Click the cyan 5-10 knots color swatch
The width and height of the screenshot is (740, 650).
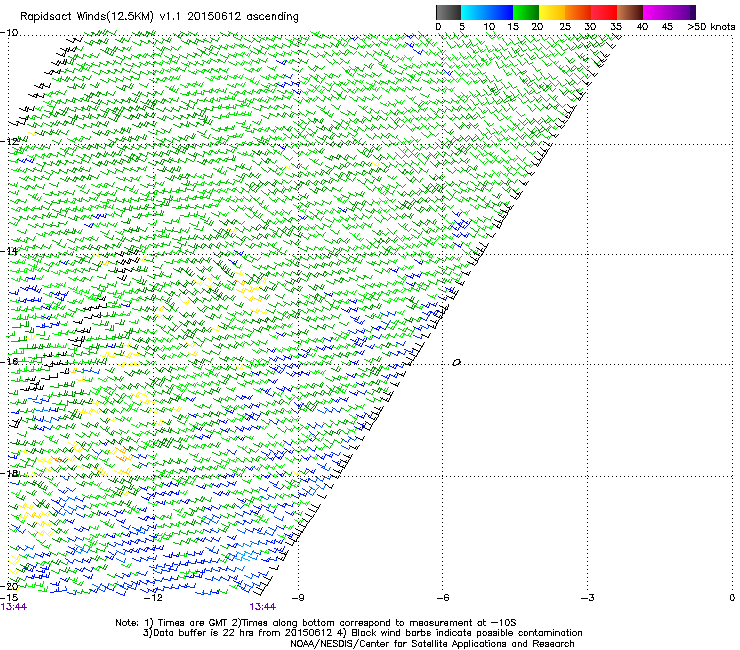pyautogui.click(x=474, y=12)
